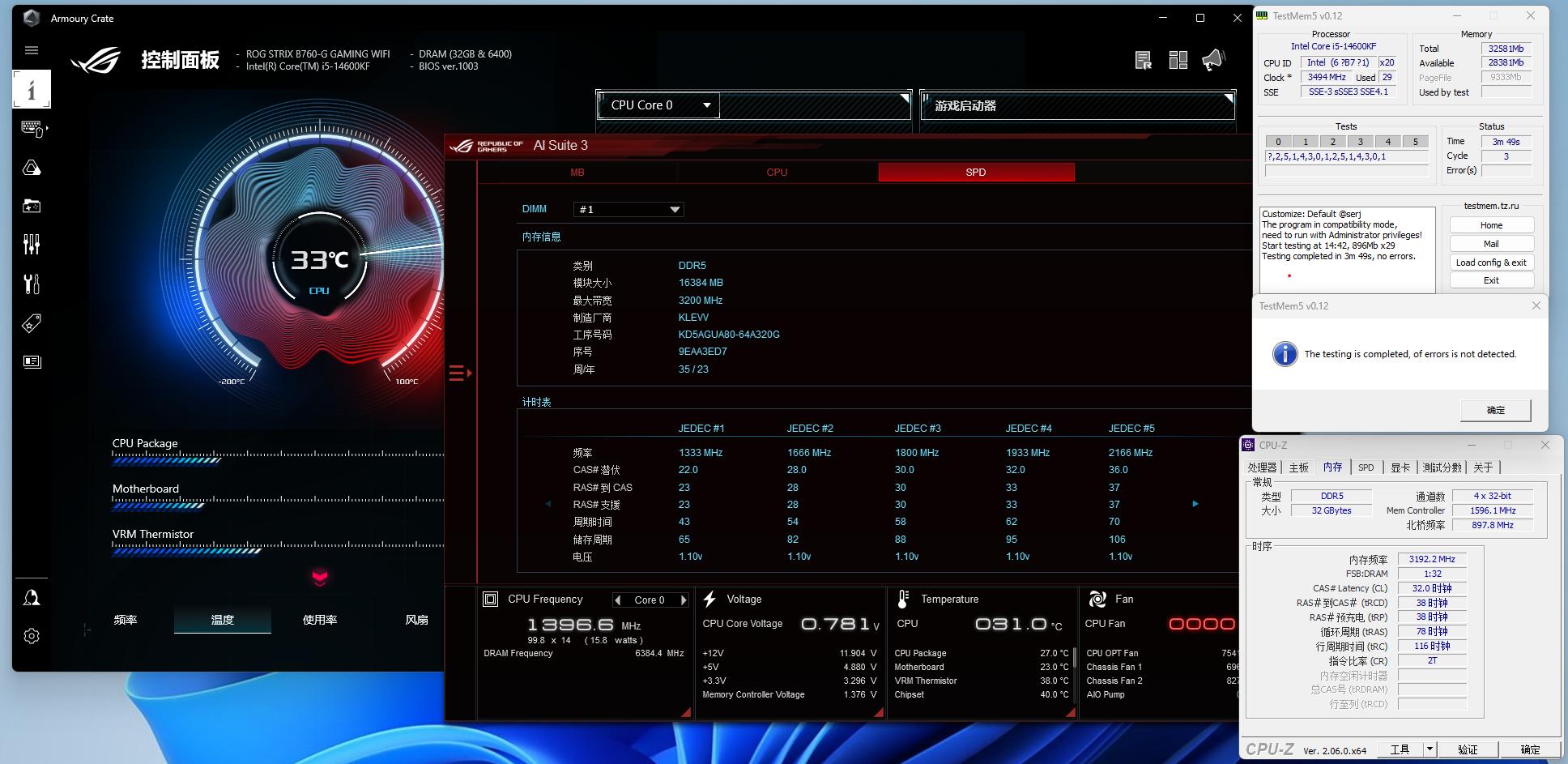Click the 验证 button in CPU-Z
This screenshot has height=764, width=1568.
click(x=1468, y=749)
